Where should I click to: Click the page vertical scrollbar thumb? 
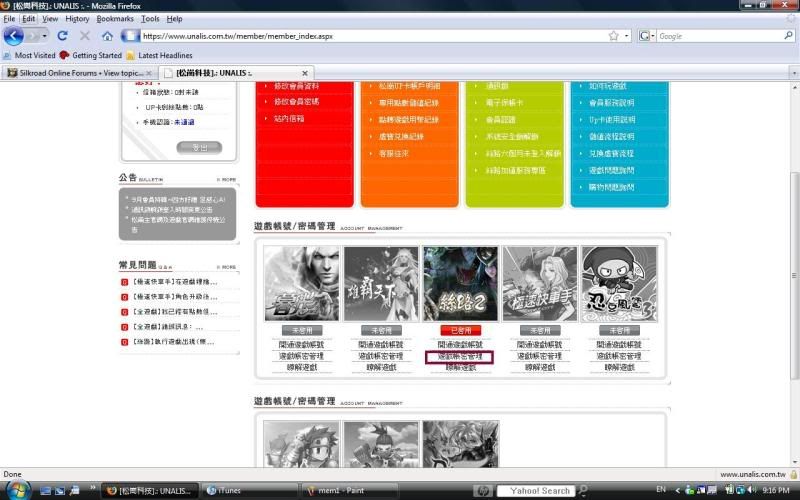tap(794, 276)
